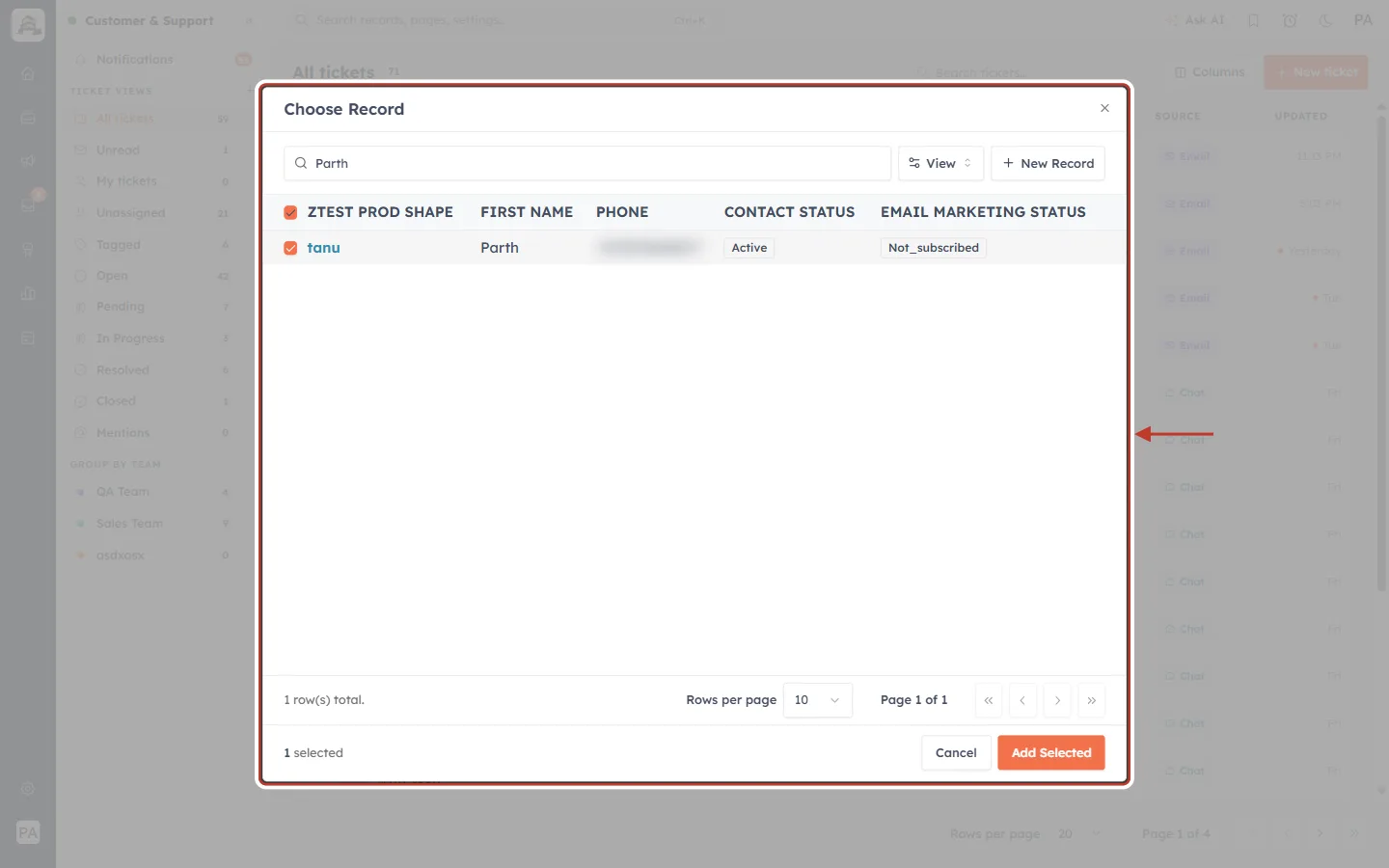Select the In Progress ticket view
This screenshot has height=868, width=1389.
[x=152, y=339]
